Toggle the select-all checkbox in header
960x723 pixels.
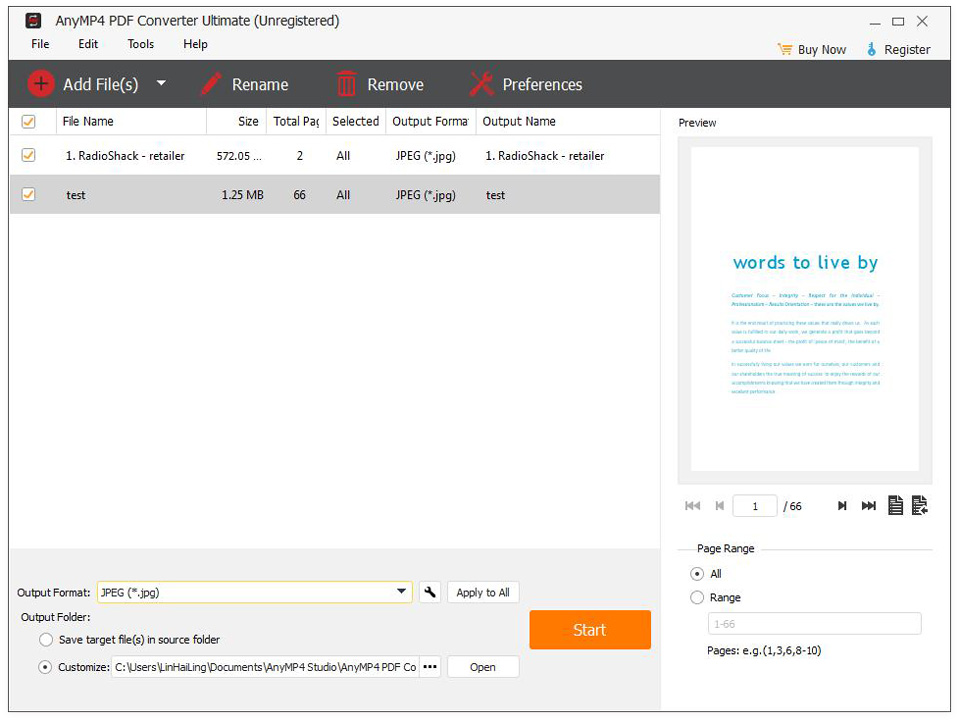pyautogui.click(x=28, y=120)
